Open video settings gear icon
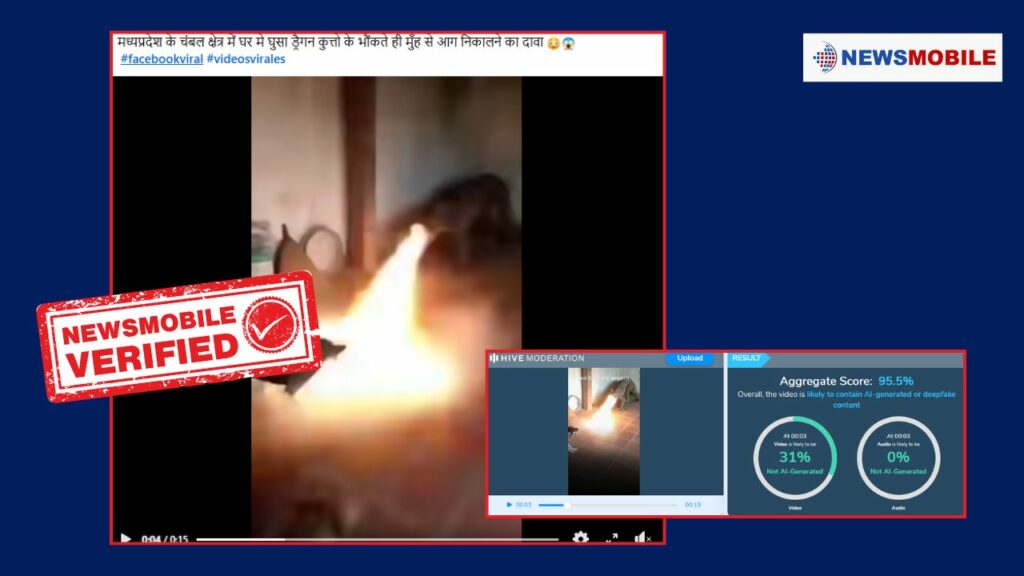The height and width of the screenshot is (576, 1024). pos(580,538)
